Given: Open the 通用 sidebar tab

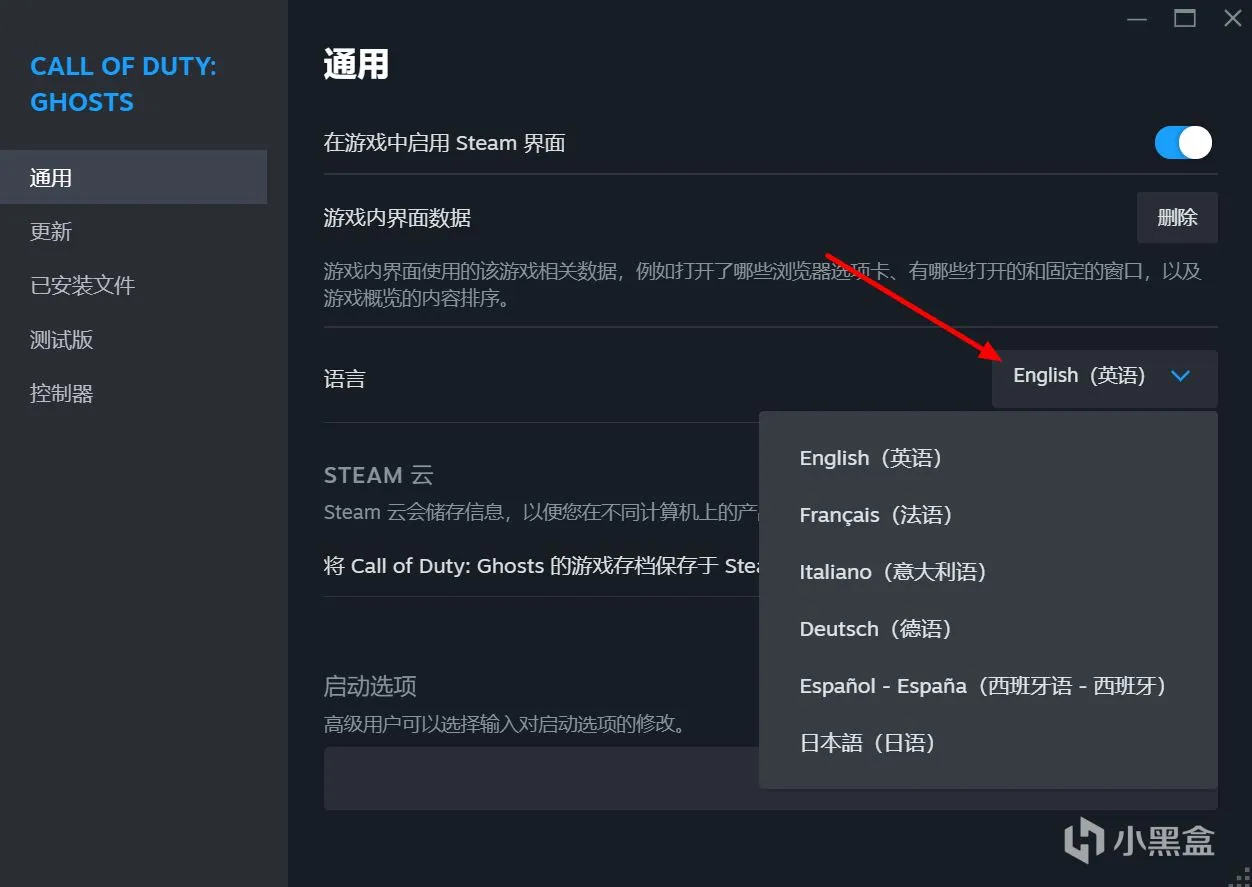Looking at the screenshot, I should tap(133, 178).
